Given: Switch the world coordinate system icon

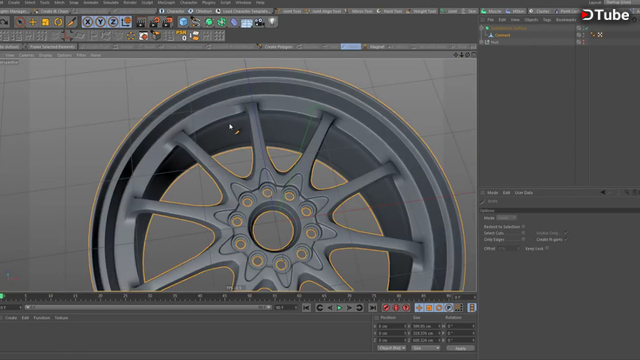Looking at the screenshot, I should [126, 22].
